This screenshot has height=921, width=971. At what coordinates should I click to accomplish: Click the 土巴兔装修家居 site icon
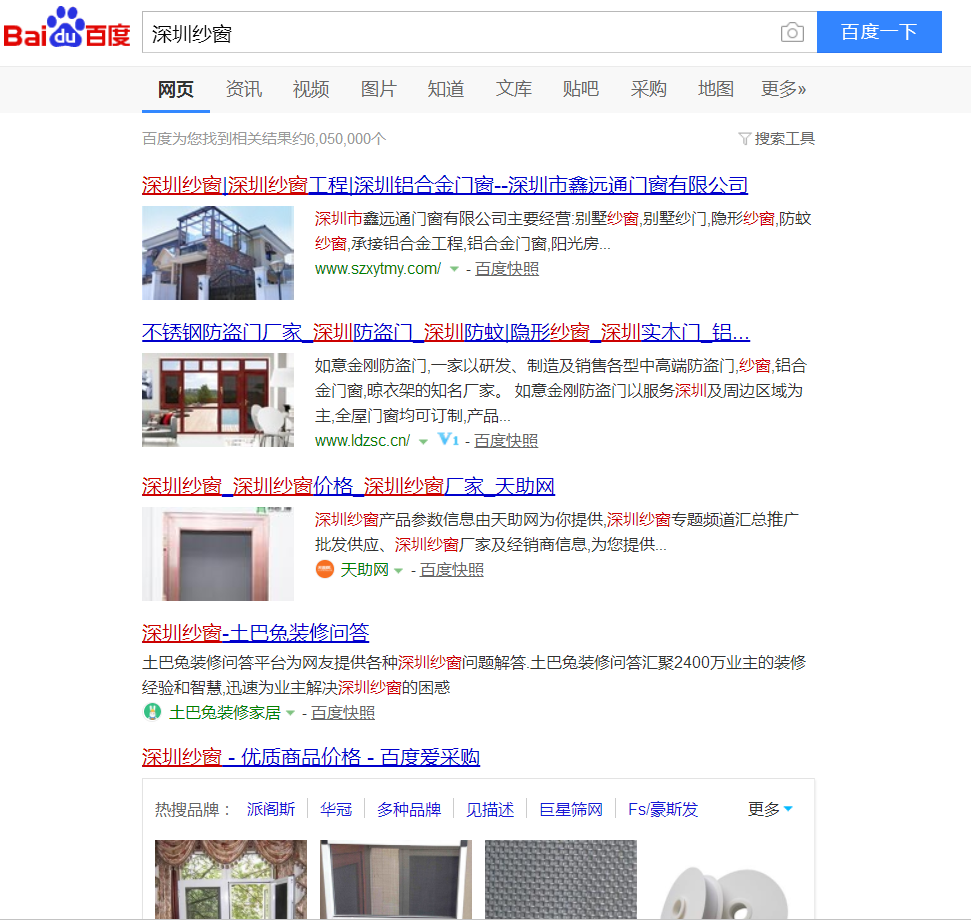point(152,712)
